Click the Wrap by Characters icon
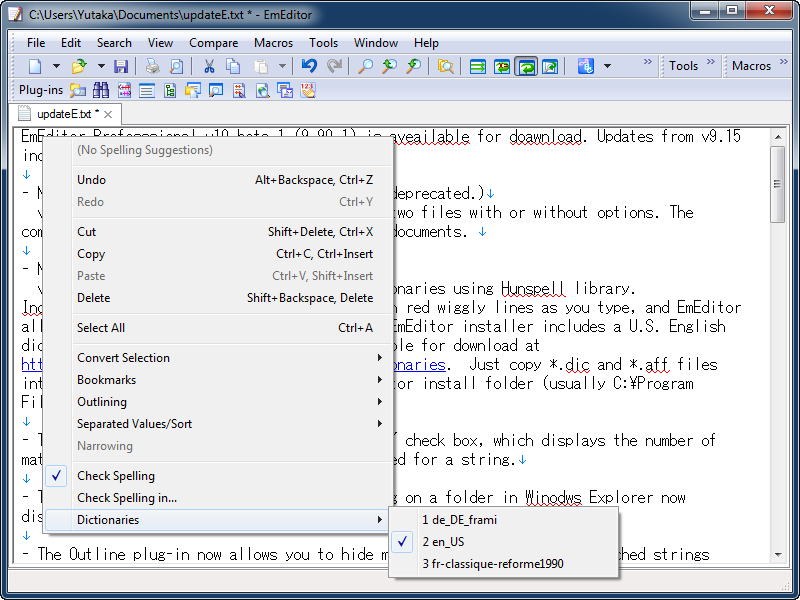This screenshot has width=800, height=600. 502,66
